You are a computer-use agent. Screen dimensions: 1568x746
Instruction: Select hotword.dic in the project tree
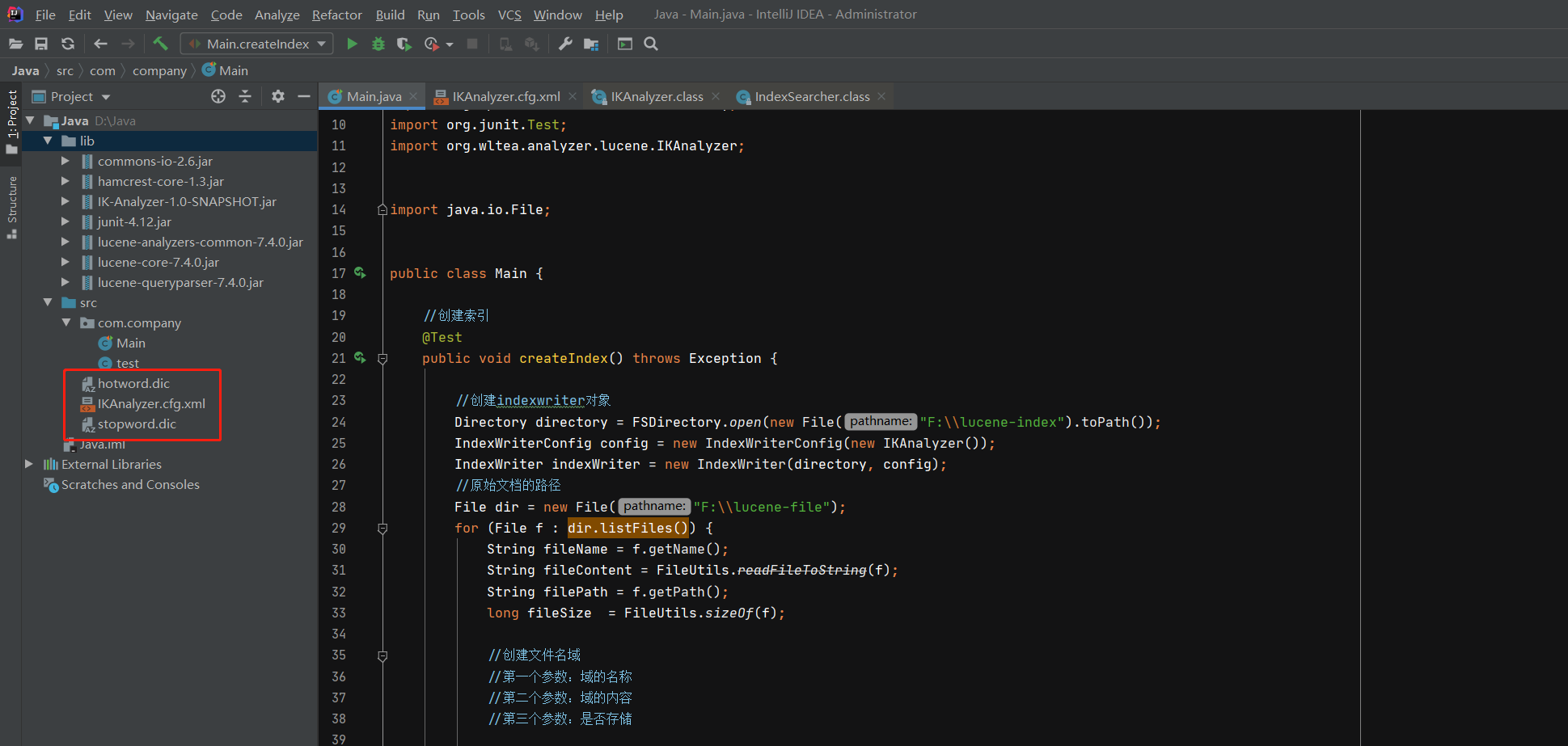click(x=133, y=383)
